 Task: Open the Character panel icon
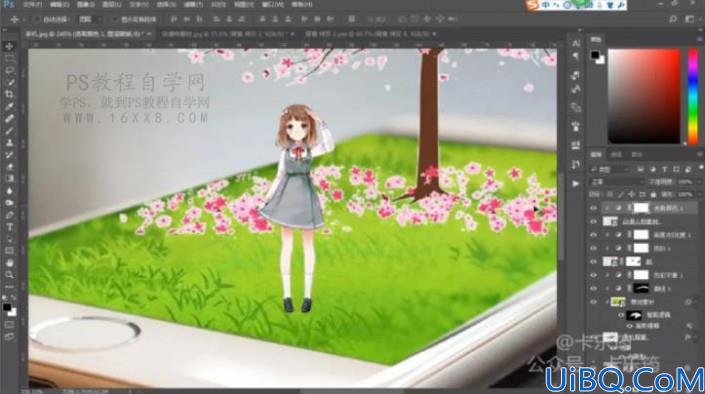coord(576,44)
